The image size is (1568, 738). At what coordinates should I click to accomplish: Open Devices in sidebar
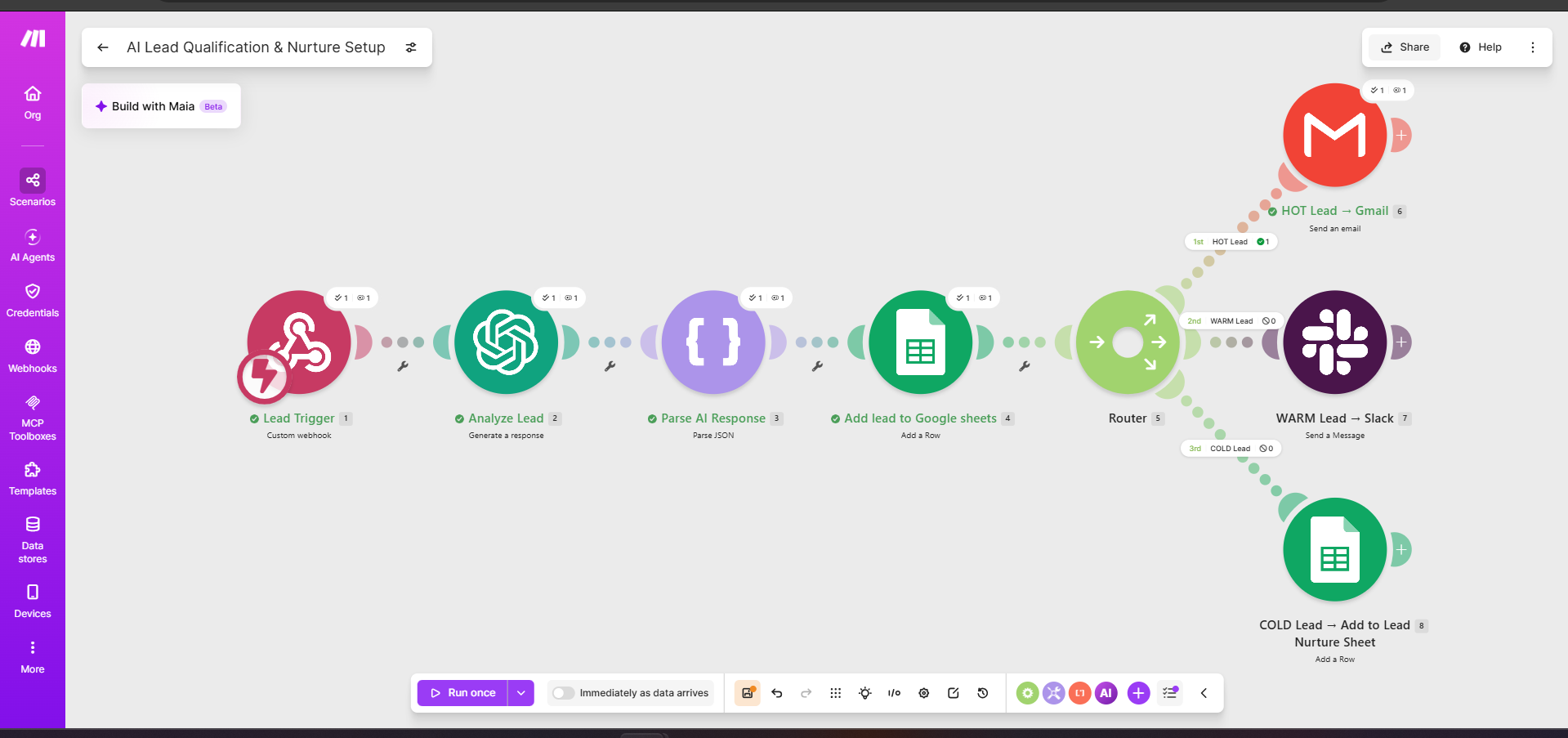33,602
